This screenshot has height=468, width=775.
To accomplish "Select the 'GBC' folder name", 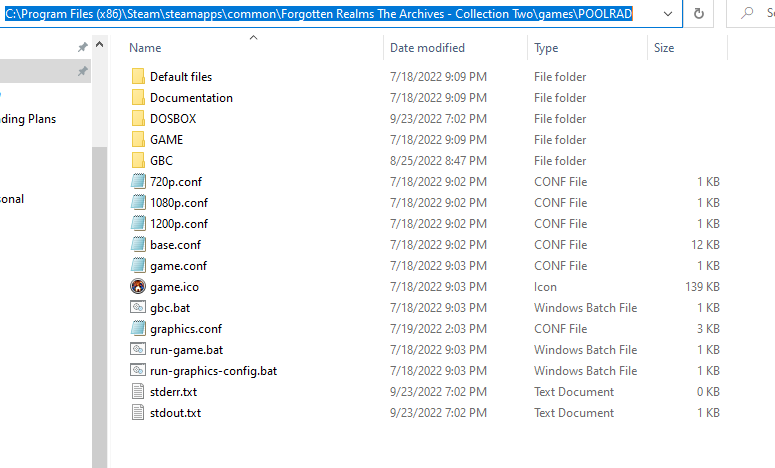I will pyautogui.click(x=162, y=161).
